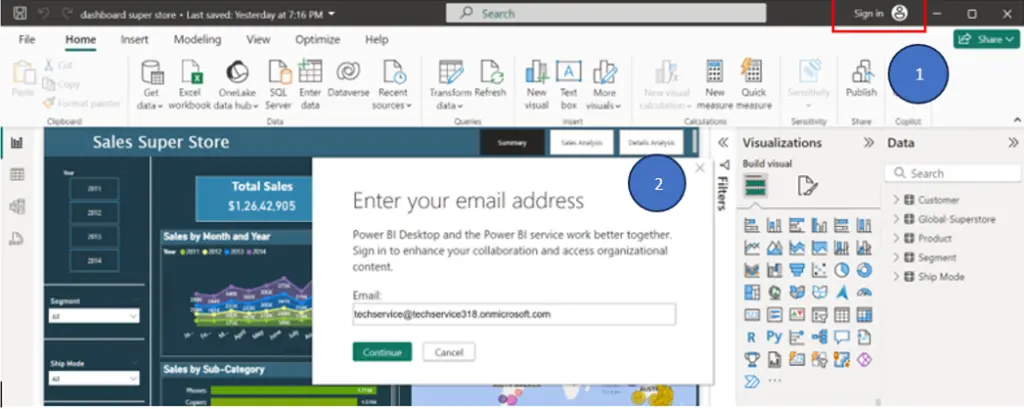Toggle year 2012 in Year slicer
The image size is (1024, 409).
coord(95,212)
